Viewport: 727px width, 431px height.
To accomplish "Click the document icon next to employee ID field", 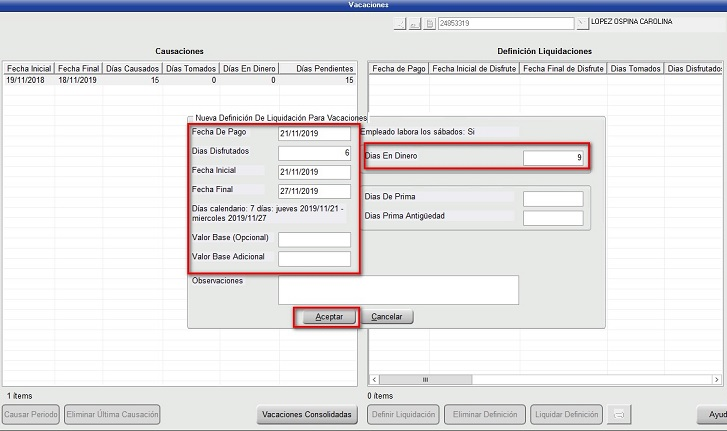I will pyautogui.click(x=429, y=23).
